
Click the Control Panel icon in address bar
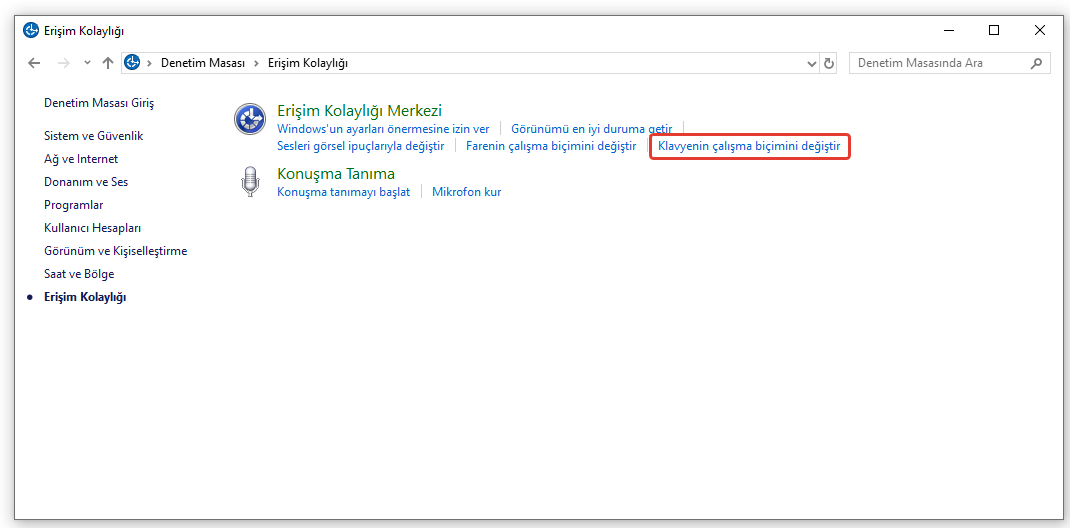point(132,63)
